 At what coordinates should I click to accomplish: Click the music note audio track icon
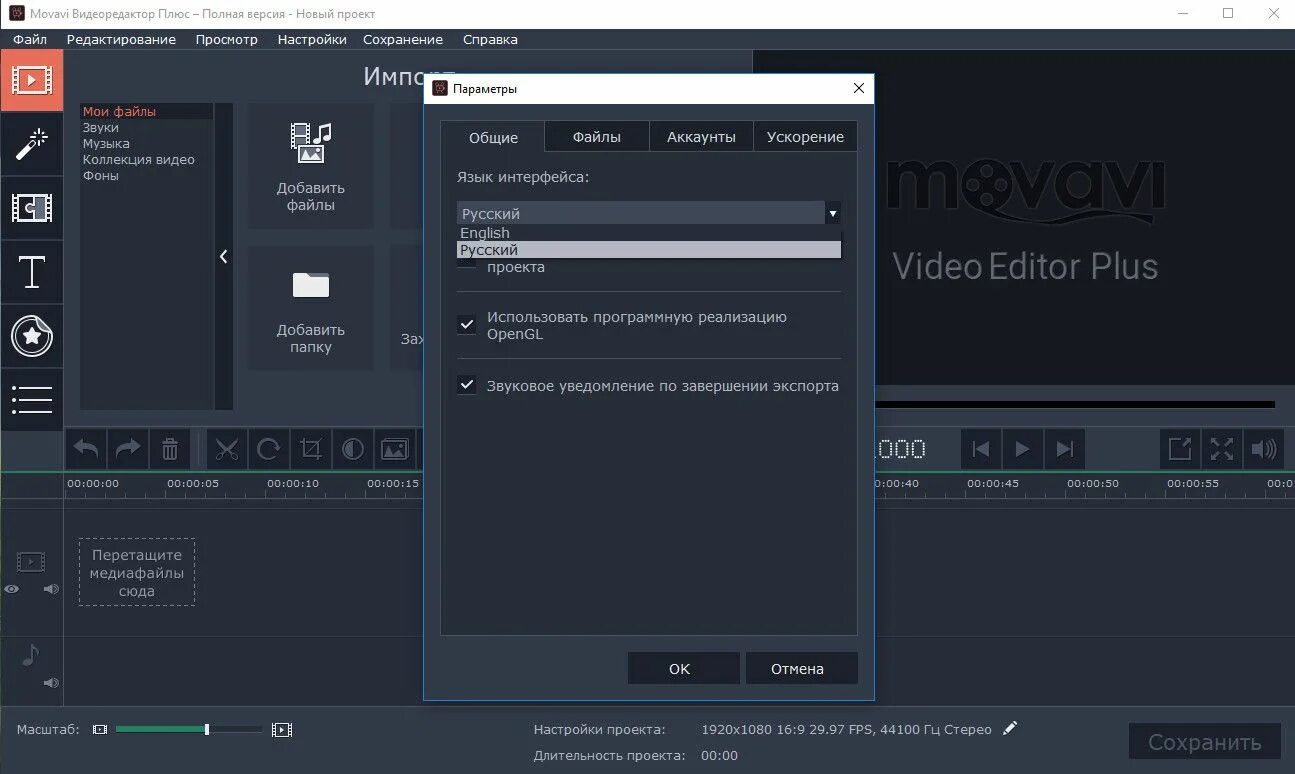coord(30,654)
